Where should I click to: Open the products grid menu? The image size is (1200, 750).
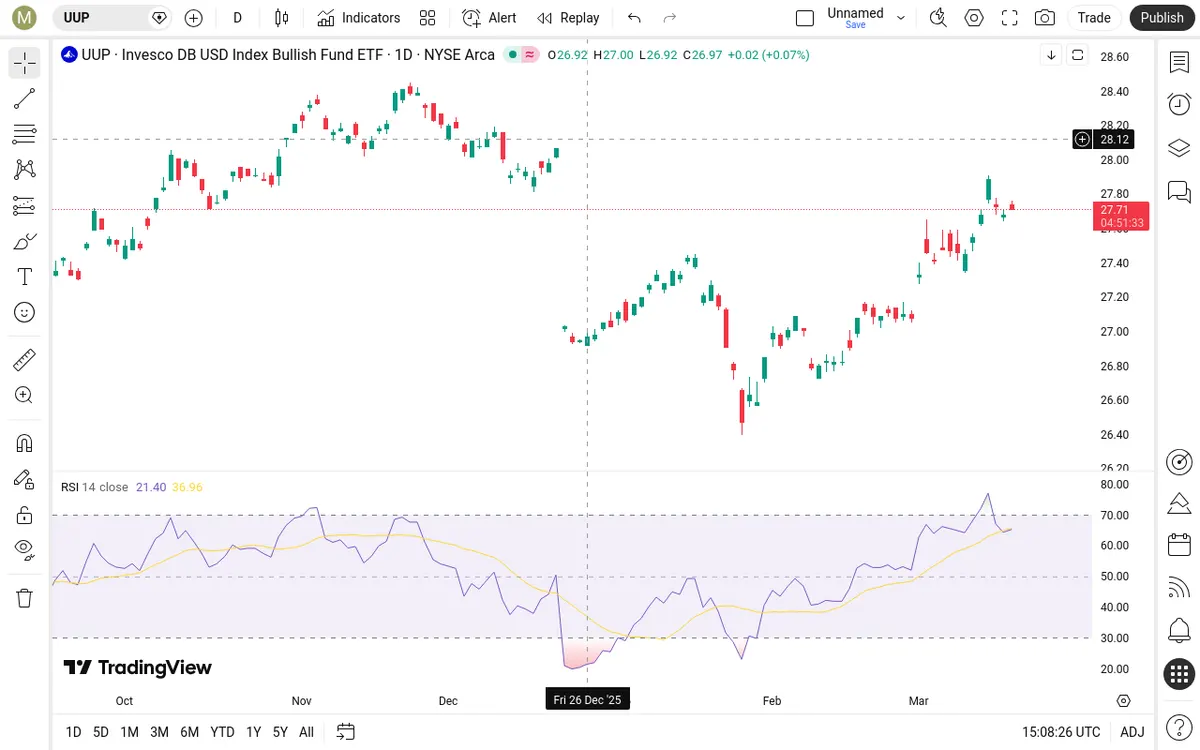point(1179,674)
